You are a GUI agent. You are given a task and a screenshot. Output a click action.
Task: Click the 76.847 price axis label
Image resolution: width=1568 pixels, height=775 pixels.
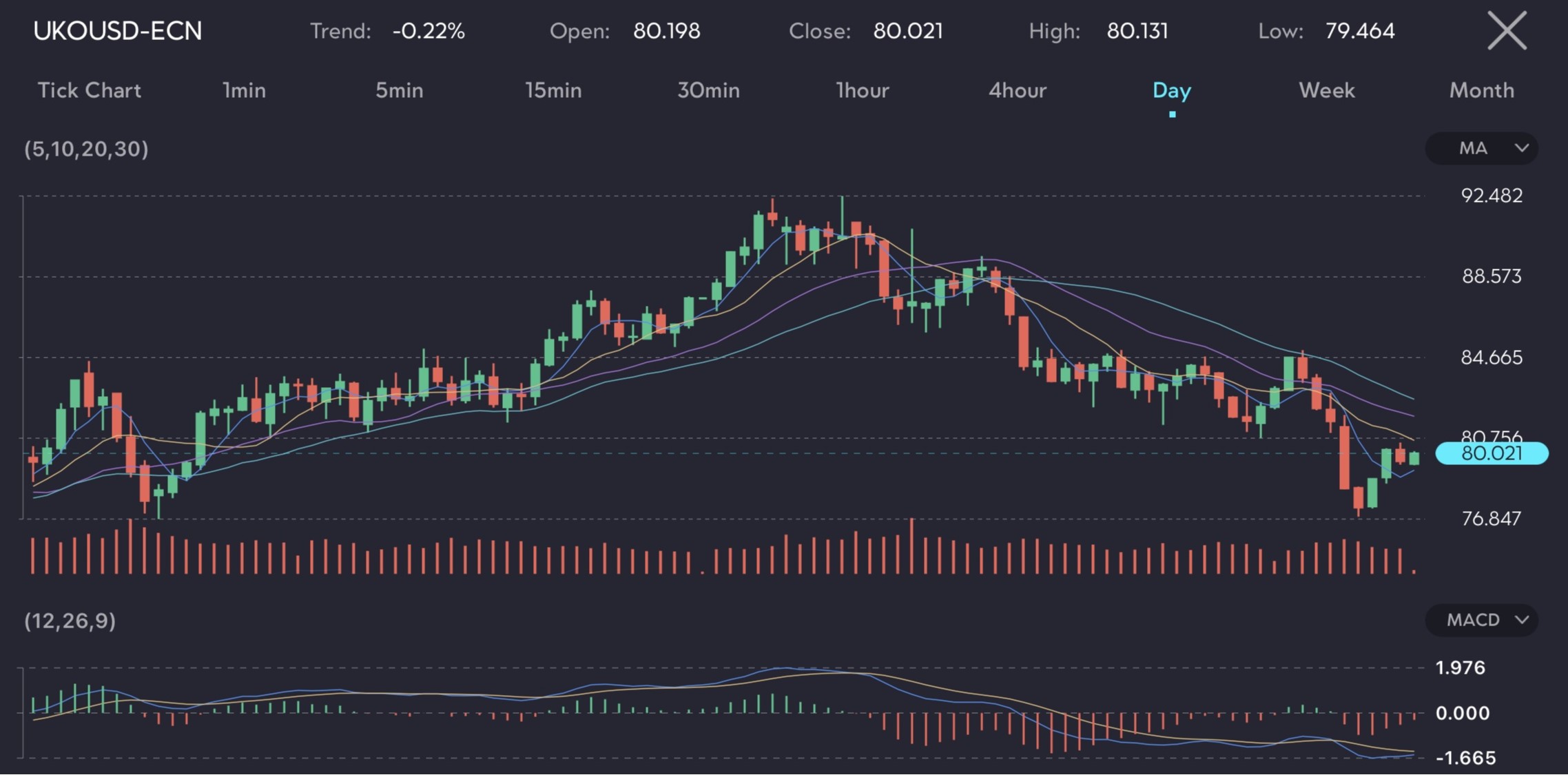tap(1492, 519)
